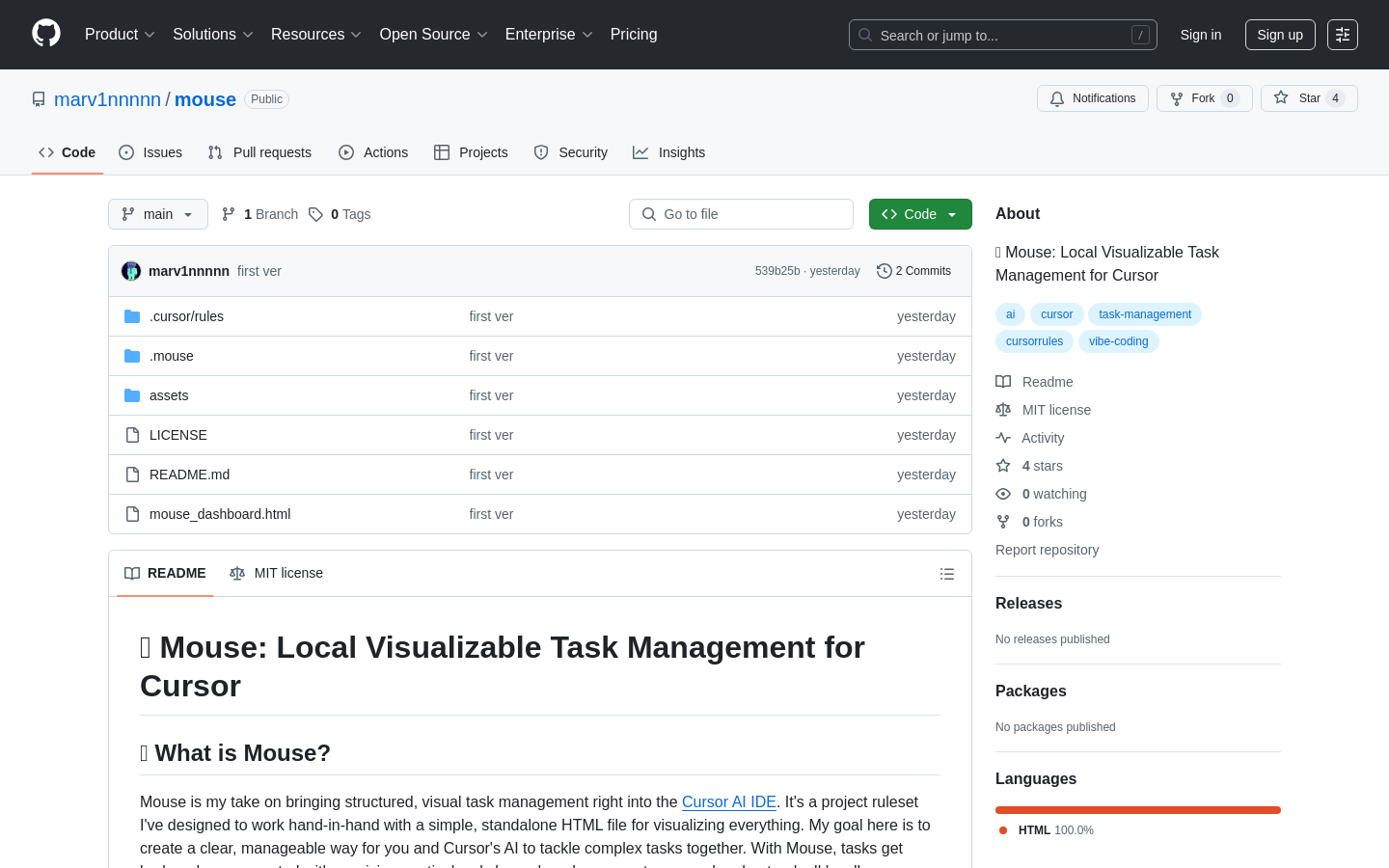
Task: Open the Releases heading link
Action: click(x=1028, y=604)
